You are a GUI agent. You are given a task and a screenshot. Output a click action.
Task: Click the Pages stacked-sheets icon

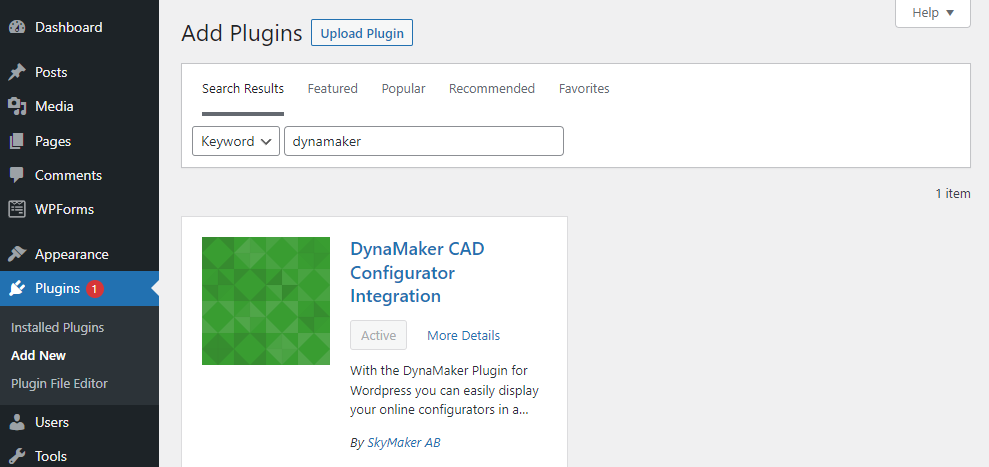click(17, 141)
